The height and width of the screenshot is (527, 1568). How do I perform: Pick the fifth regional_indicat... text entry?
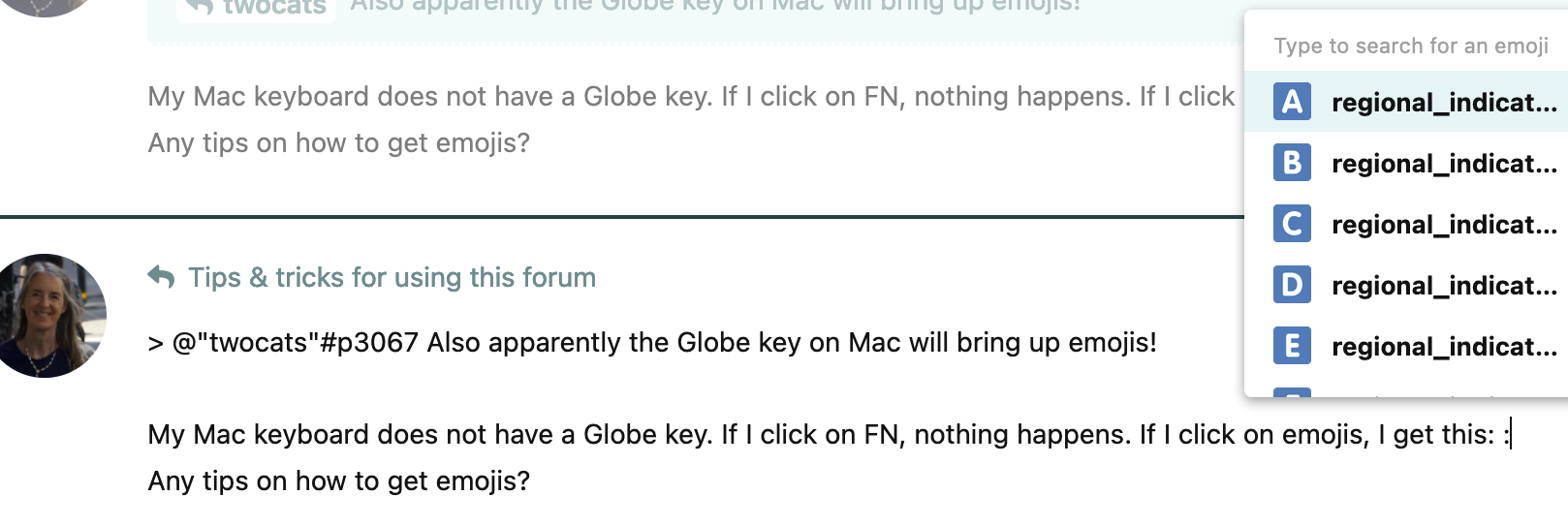pos(1444,347)
